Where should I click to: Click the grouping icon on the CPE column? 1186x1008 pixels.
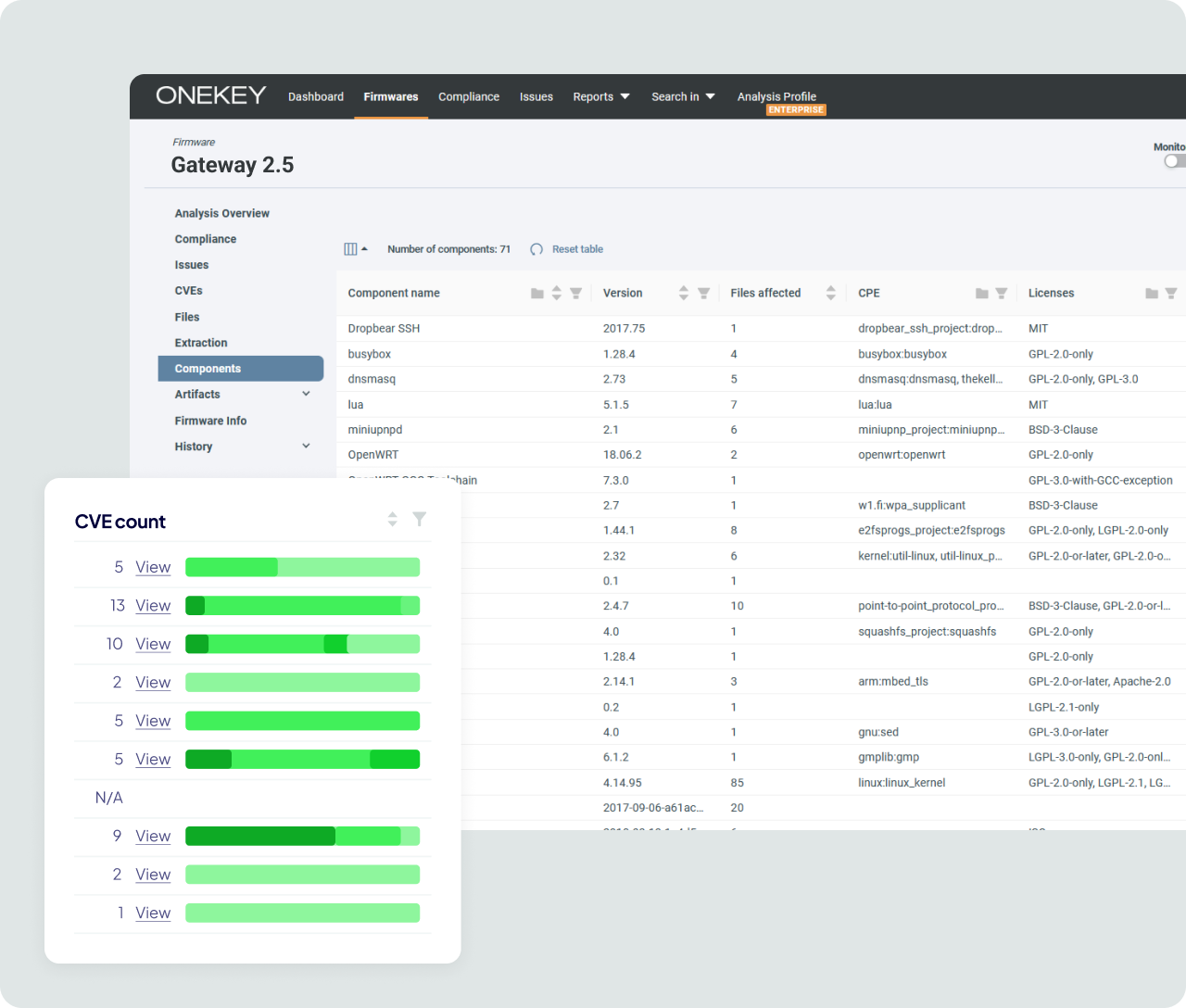[x=982, y=293]
